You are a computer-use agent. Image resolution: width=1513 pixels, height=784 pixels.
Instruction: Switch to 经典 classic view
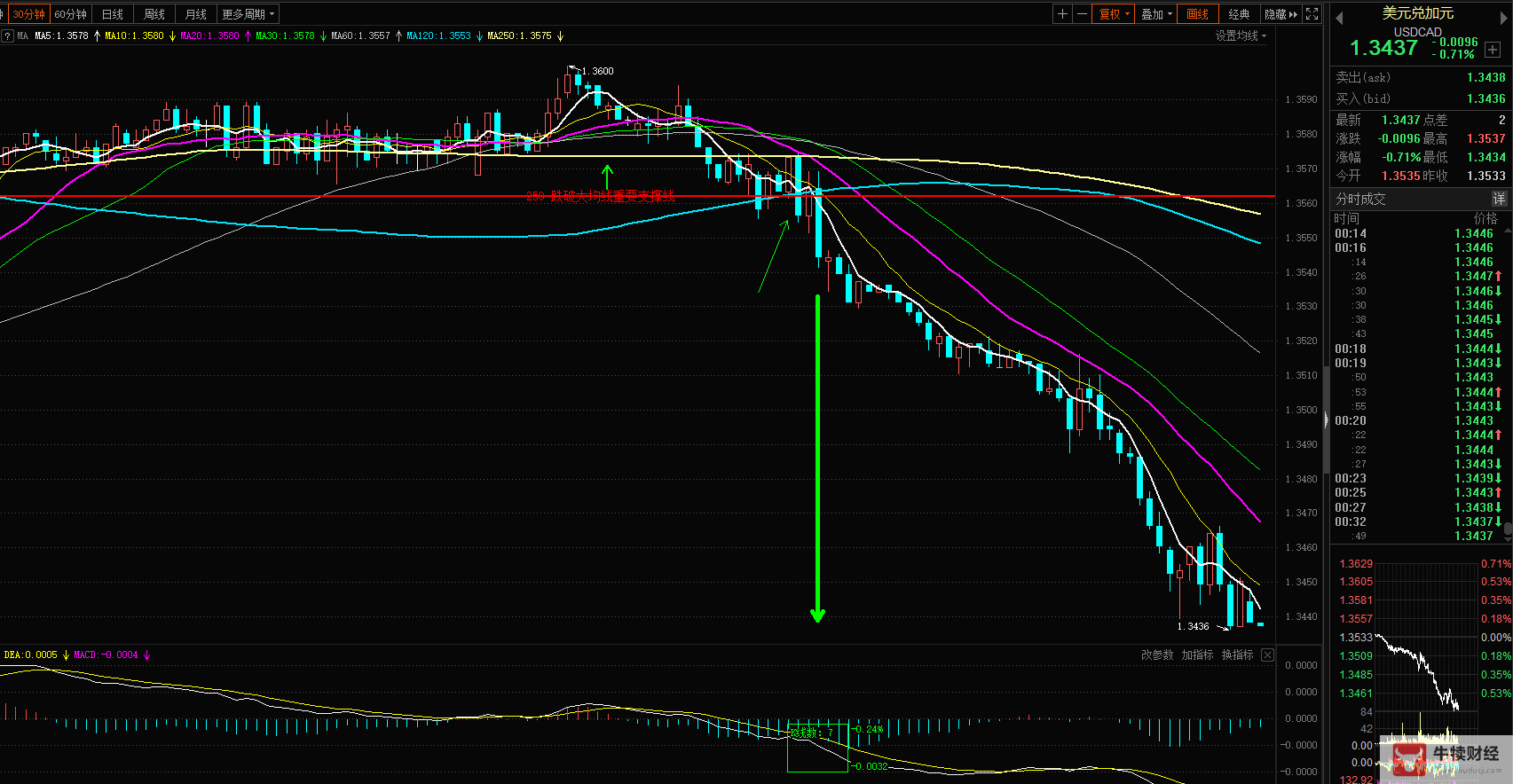tap(1239, 14)
